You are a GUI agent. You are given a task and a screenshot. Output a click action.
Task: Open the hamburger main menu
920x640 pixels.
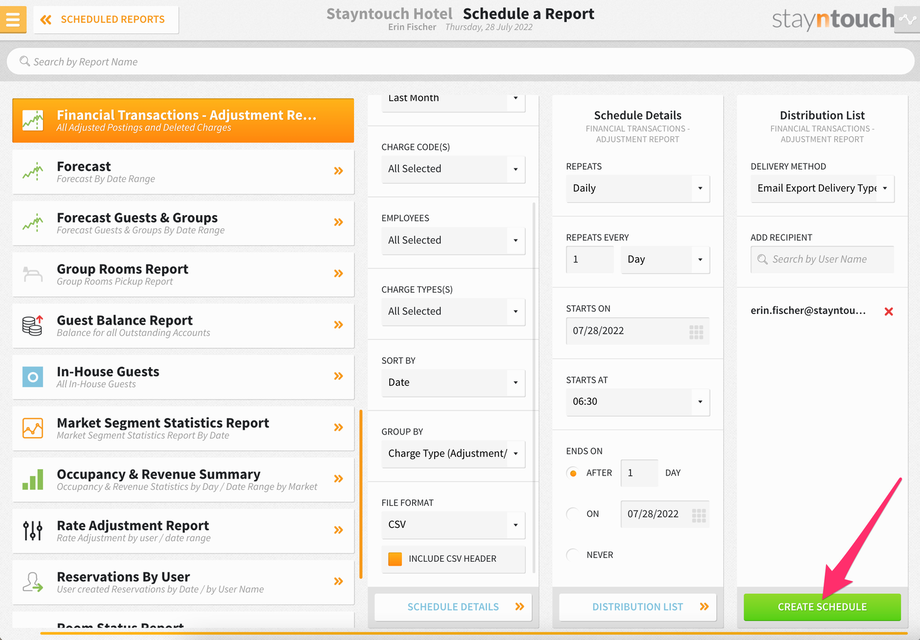click(x=13, y=19)
